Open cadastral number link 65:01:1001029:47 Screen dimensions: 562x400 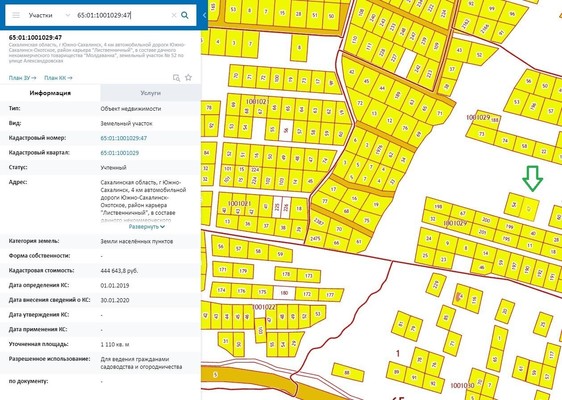[124, 138]
